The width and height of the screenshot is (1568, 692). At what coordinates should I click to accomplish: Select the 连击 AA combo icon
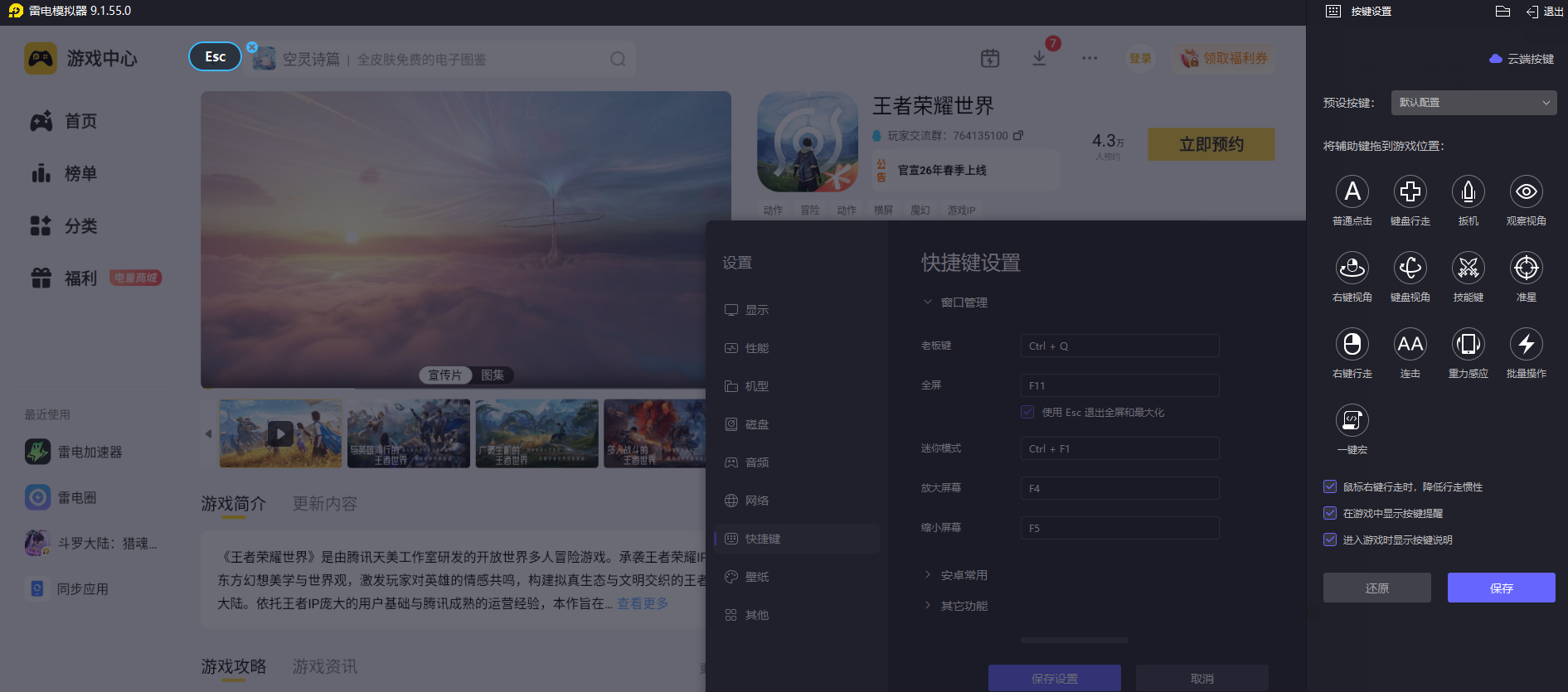[x=1410, y=345]
